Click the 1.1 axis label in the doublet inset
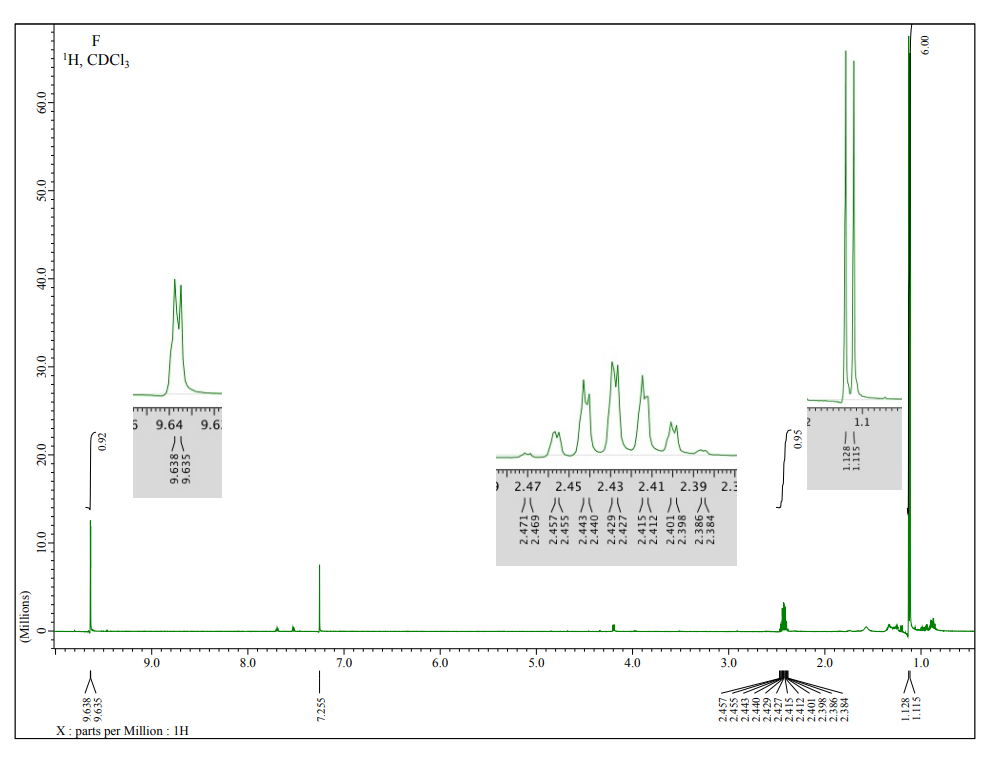997x759 pixels. pyautogui.click(x=862, y=422)
